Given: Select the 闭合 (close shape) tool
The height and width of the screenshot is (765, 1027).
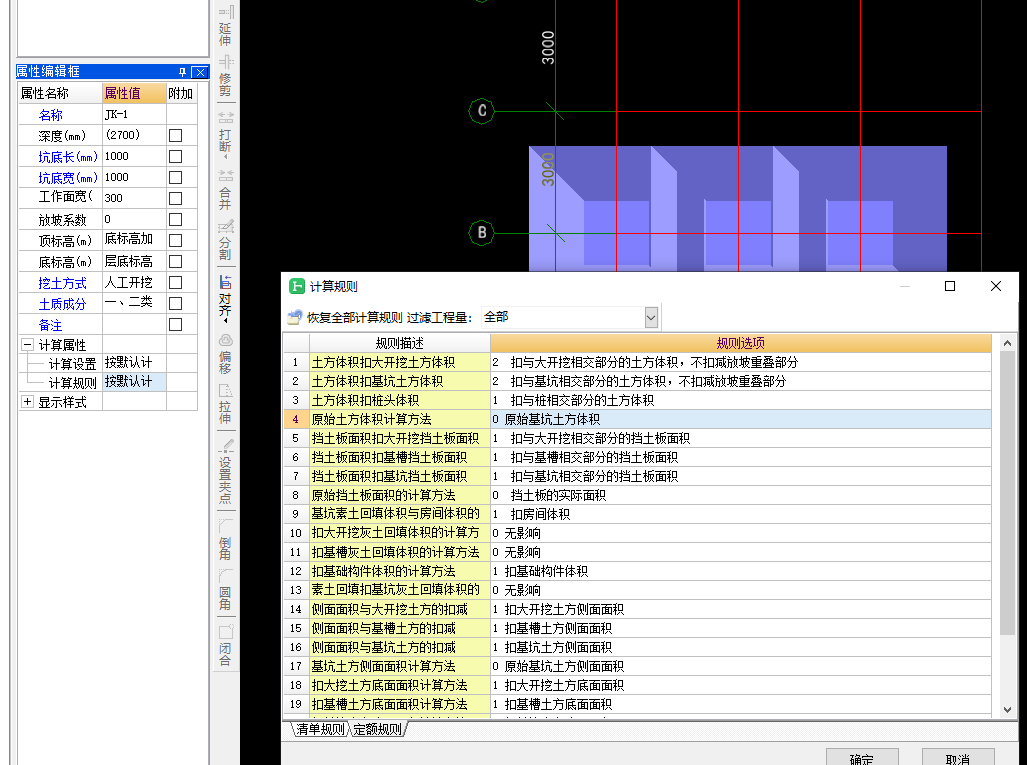Looking at the screenshot, I should [x=225, y=645].
